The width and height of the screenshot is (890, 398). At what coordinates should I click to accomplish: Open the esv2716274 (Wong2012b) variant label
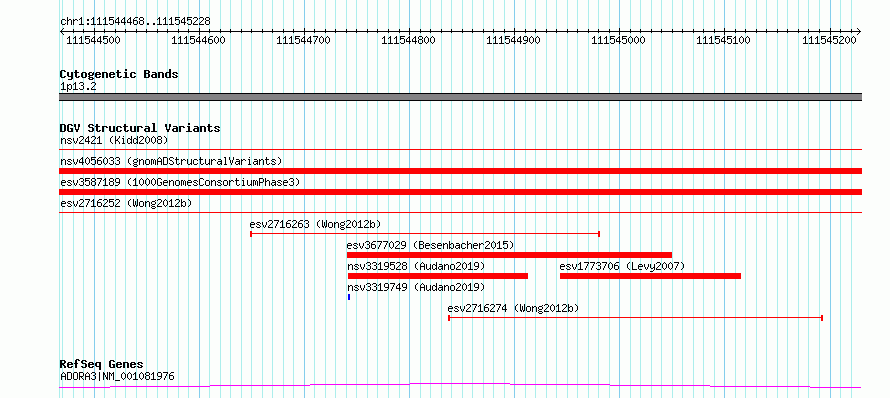(513, 308)
